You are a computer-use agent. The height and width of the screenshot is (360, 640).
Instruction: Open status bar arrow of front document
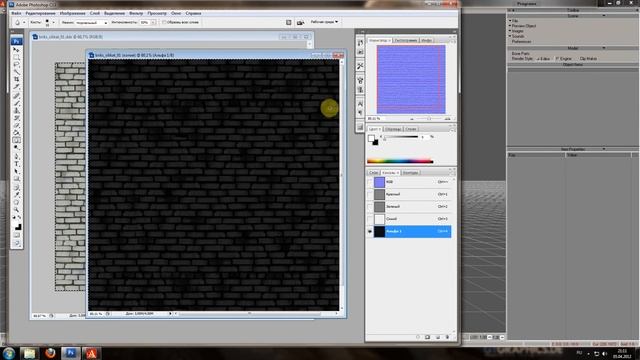pyautogui.click(x=170, y=313)
